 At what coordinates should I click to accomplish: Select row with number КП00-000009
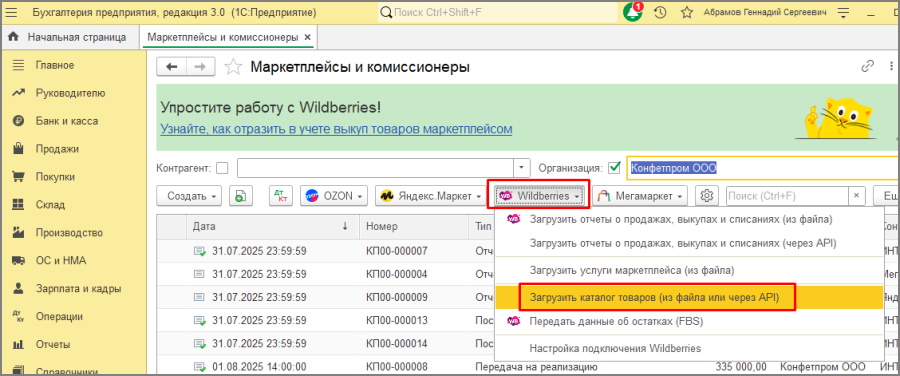[397, 297]
